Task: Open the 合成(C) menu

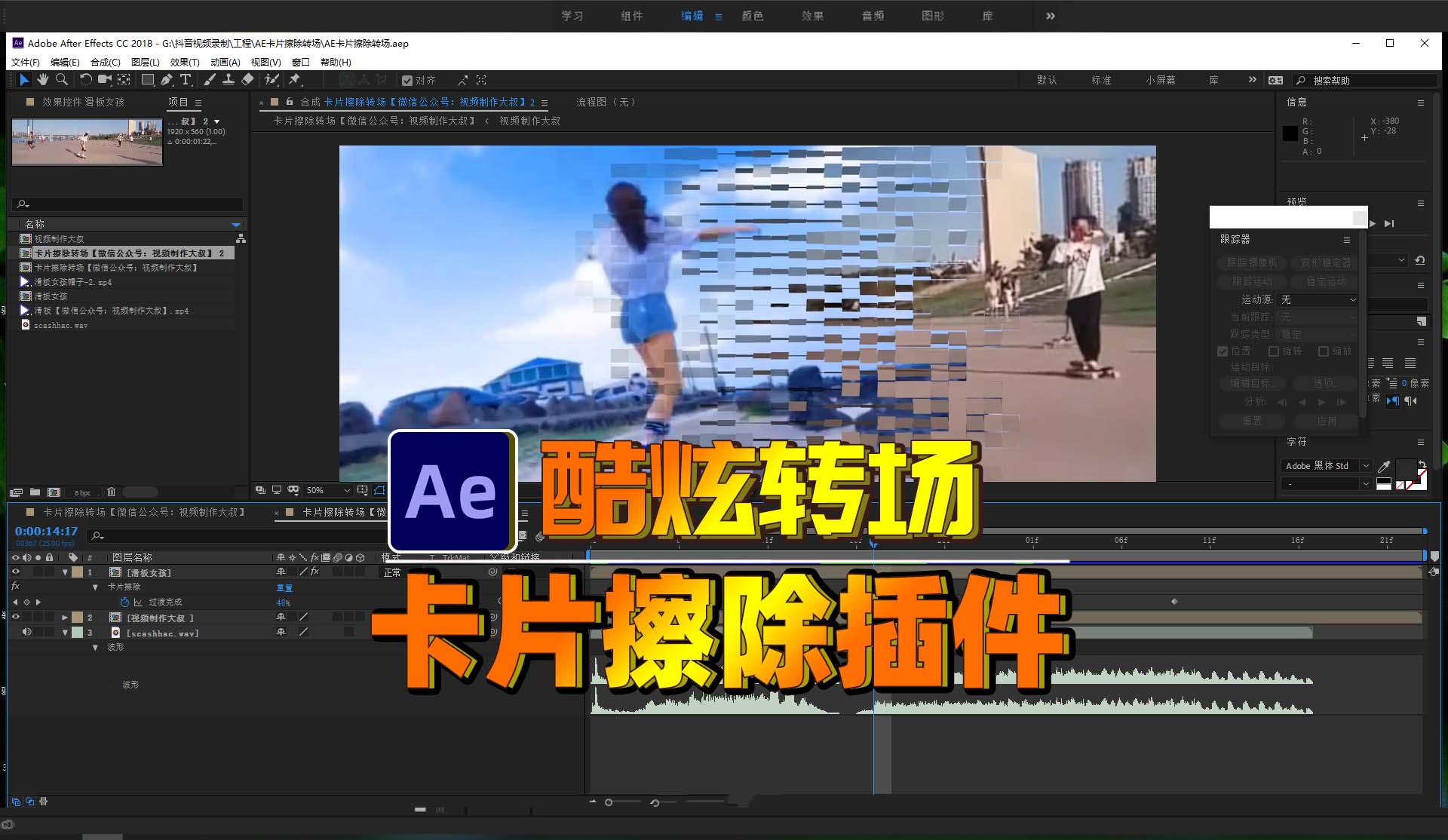Action: (x=106, y=63)
